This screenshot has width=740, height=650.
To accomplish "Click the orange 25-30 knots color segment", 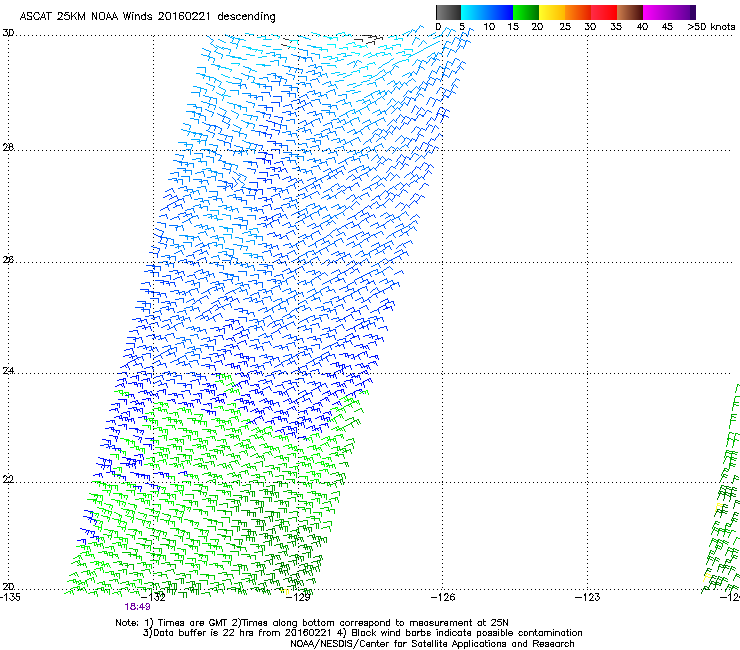I will tap(578, 12).
